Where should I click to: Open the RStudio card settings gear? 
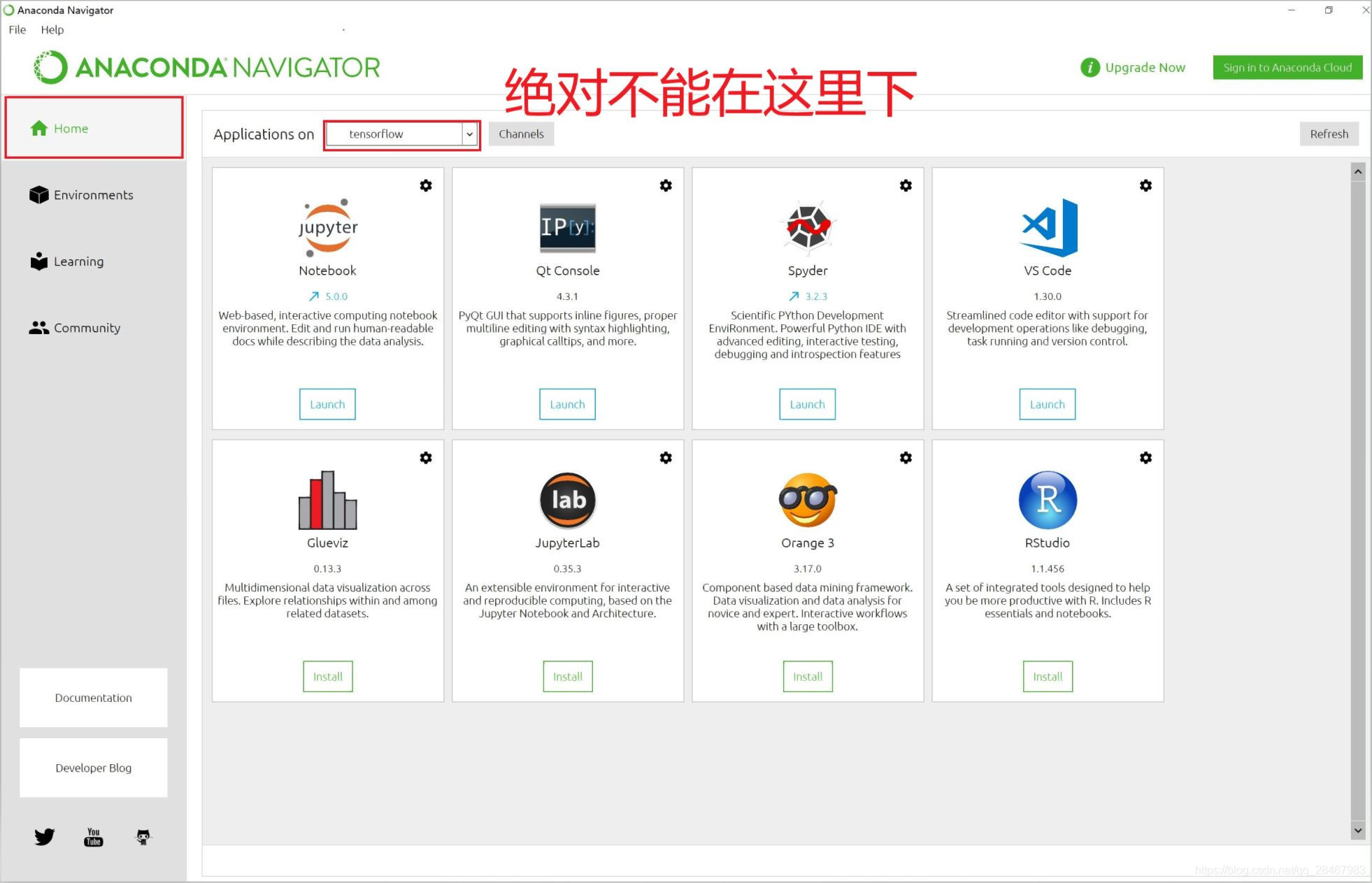pyautogui.click(x=1145, y=458)
